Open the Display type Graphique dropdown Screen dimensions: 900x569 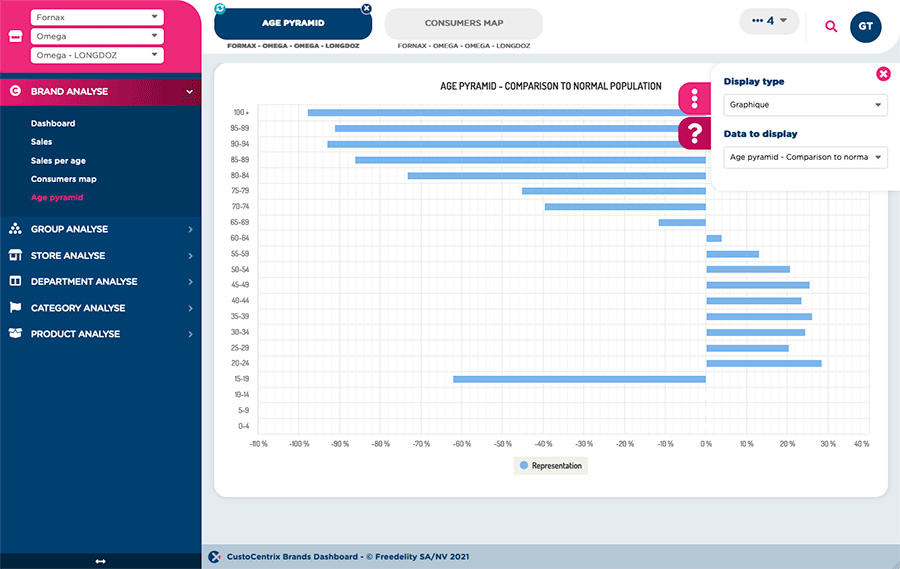pyautogui.click(x=804, y=104)
